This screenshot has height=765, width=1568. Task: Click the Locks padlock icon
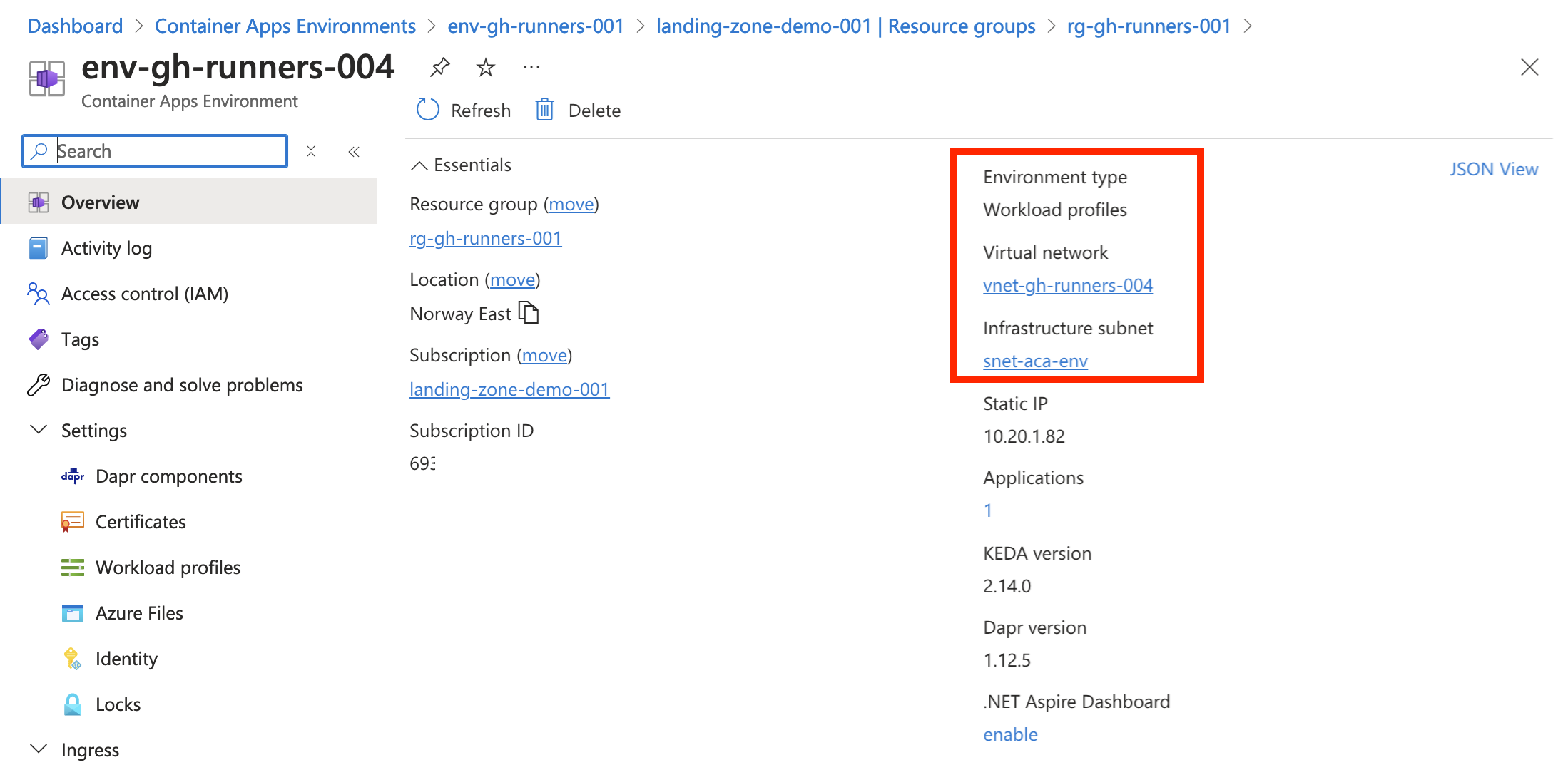73,704
